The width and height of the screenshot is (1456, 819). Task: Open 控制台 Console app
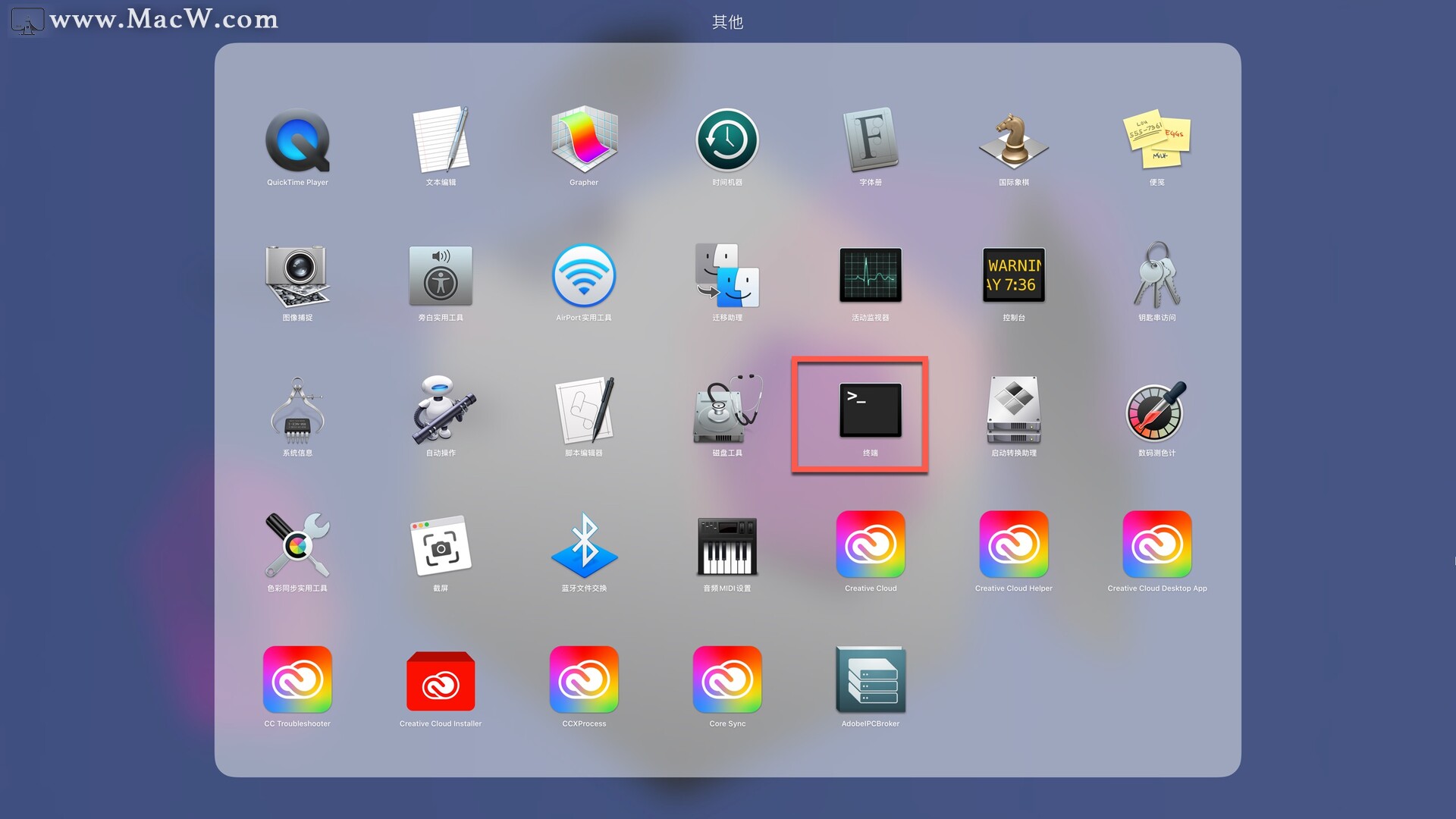coord(1014,276)
